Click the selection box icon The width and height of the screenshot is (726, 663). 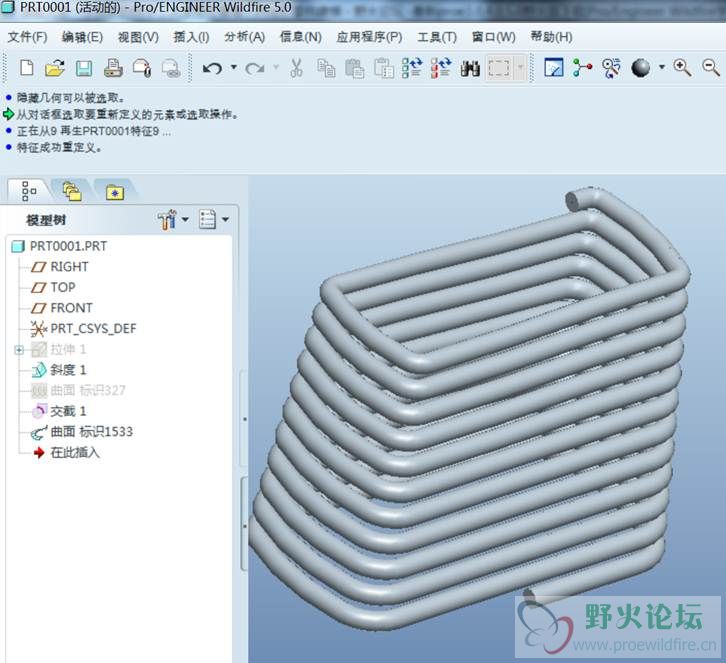(499, 69)
